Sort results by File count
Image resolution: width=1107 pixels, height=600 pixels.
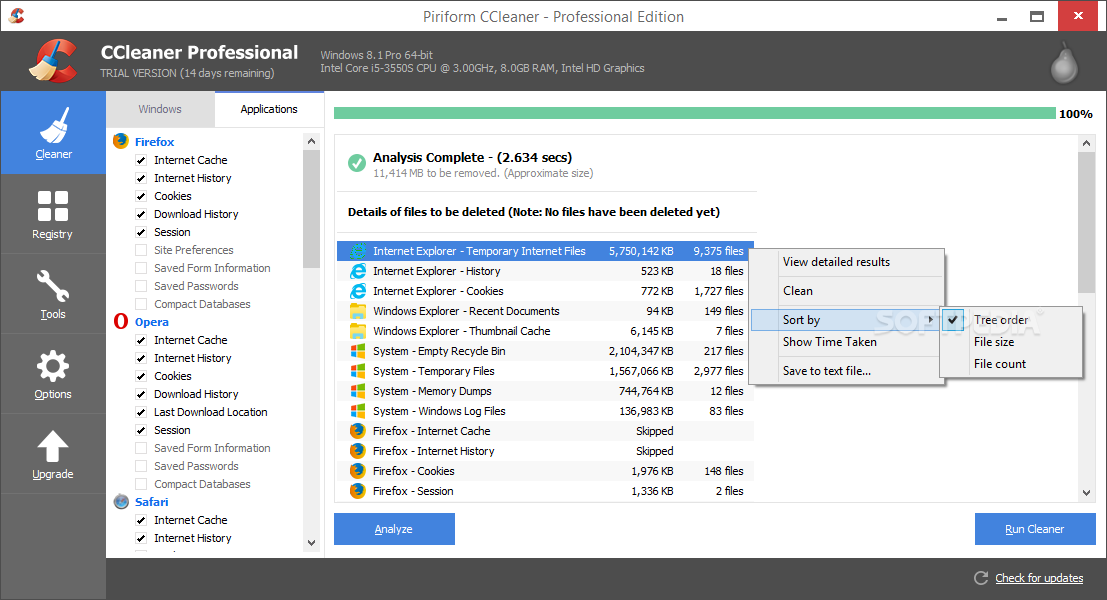coord(1000,364)
